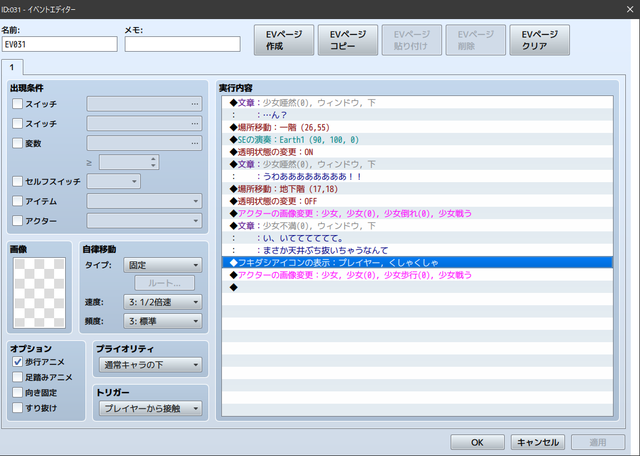Viewport: 640px width, 456px height.
Task: Select the 文章 line with 少女不満
Action: (x=417, y=226)
